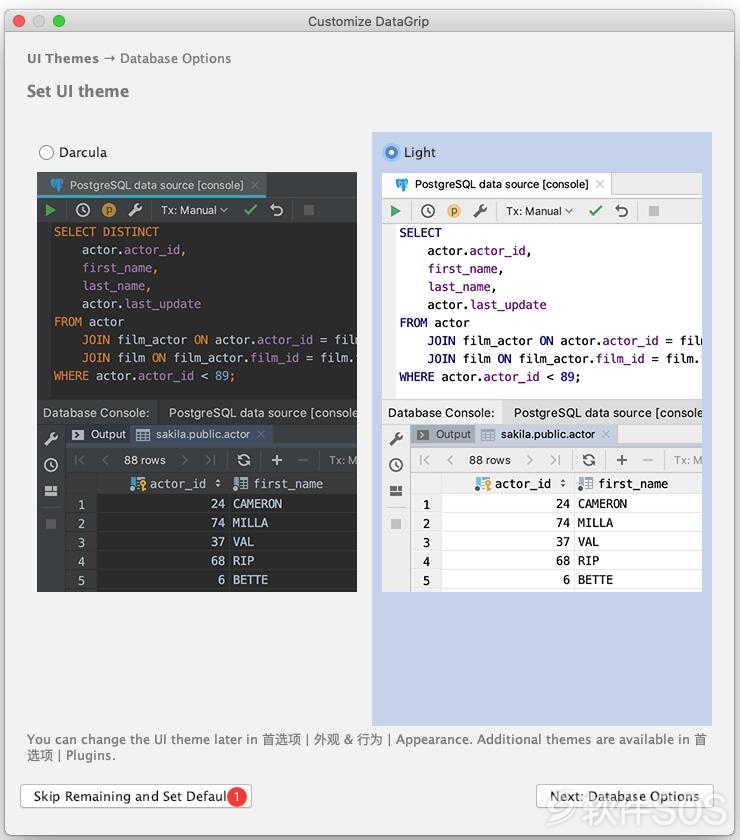This screenshot has height=840, width=740.
Task: Select sakila.public.actor tab in Darcula preview
Action: pos(200,434)
